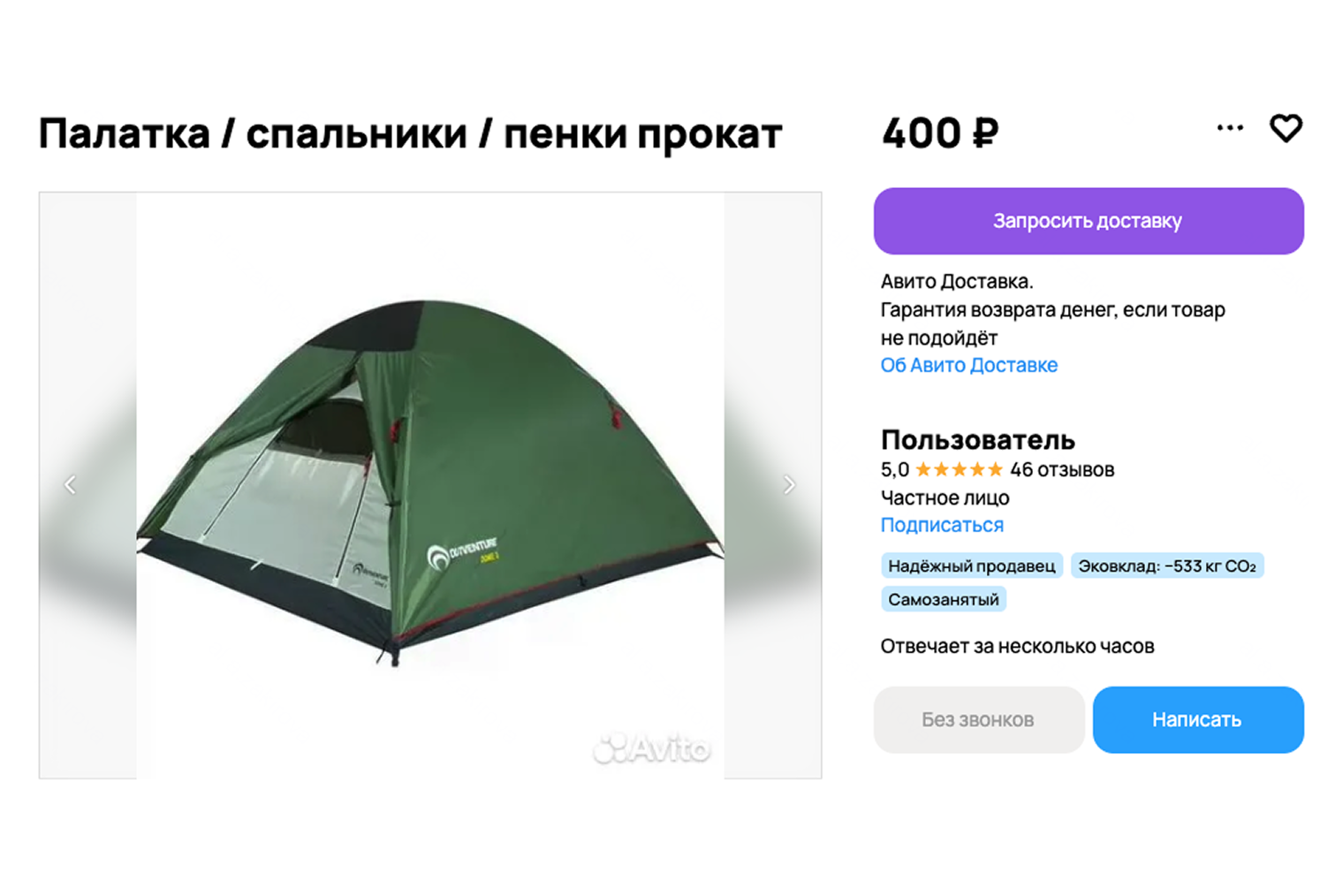Click the blurred right preview strip

point(773,485)
